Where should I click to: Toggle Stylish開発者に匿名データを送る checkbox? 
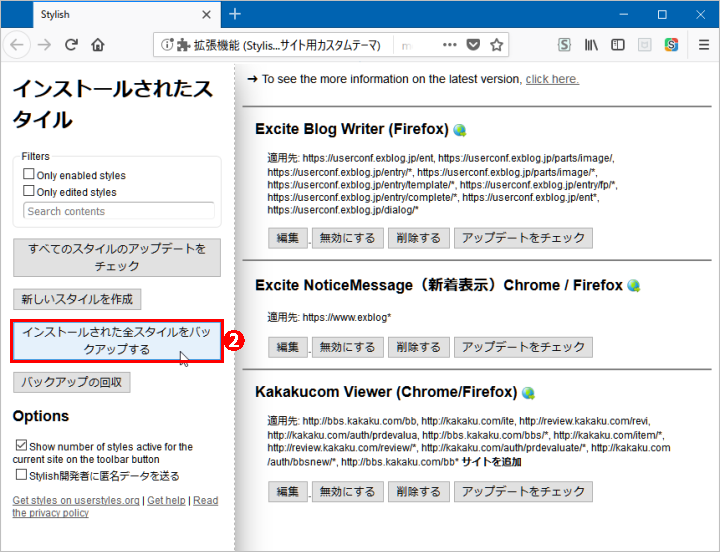tap(21, 474)
